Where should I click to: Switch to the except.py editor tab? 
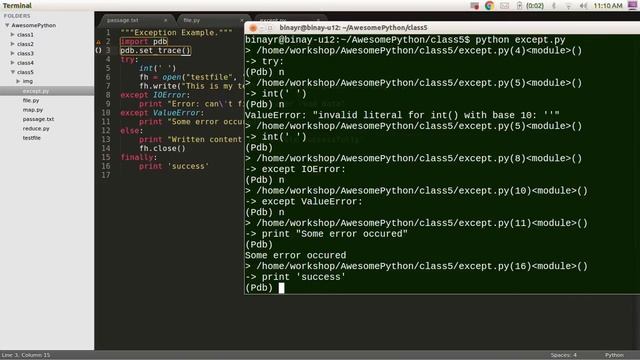(273, 19)
